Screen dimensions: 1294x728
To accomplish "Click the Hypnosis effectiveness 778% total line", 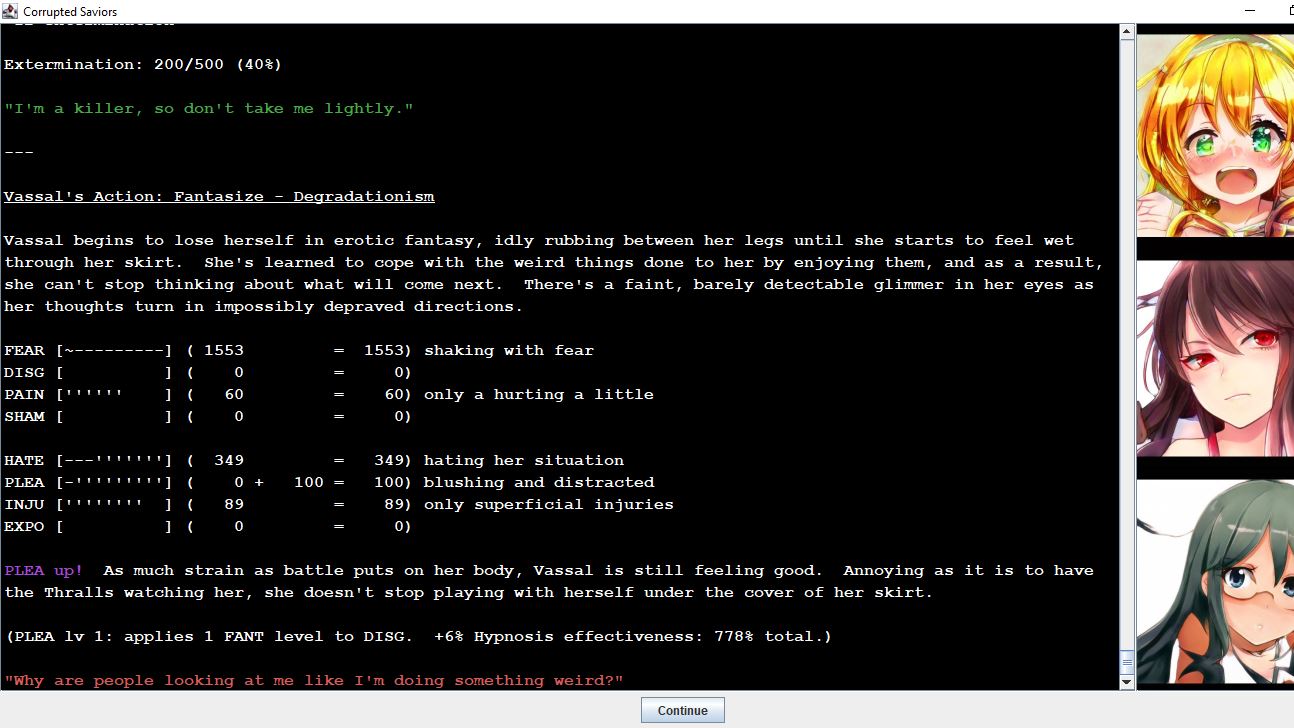I will point(418,637).
